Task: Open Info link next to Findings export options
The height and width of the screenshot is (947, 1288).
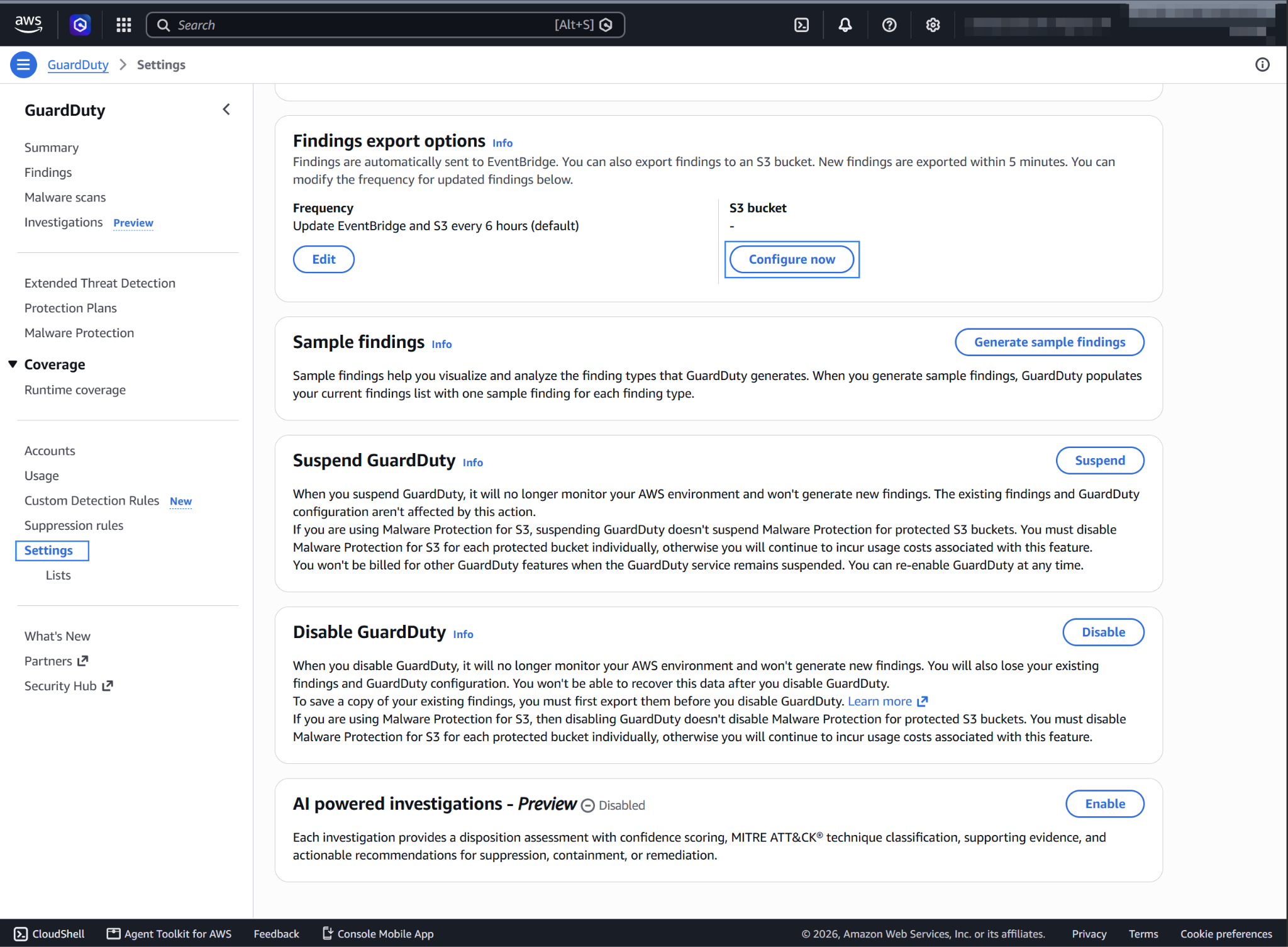Action: pos(502,143)
